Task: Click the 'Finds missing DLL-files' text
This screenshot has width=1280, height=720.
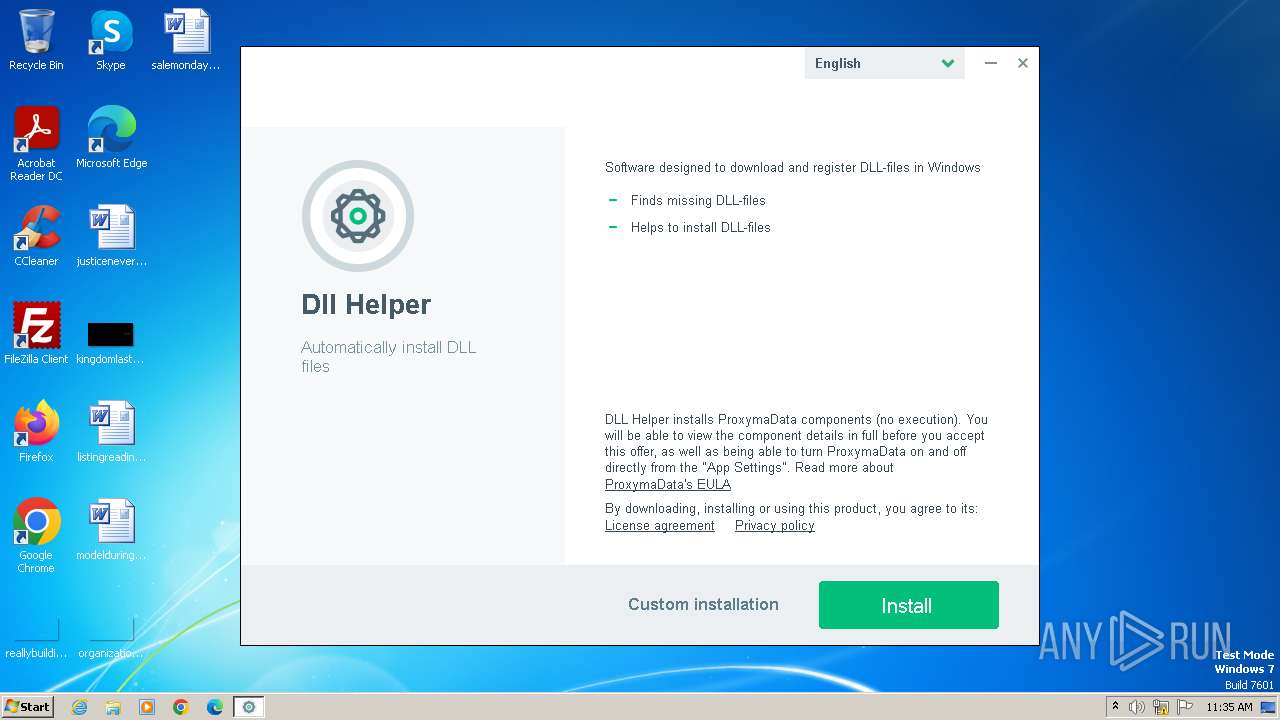Action: (x=698, y=200)
